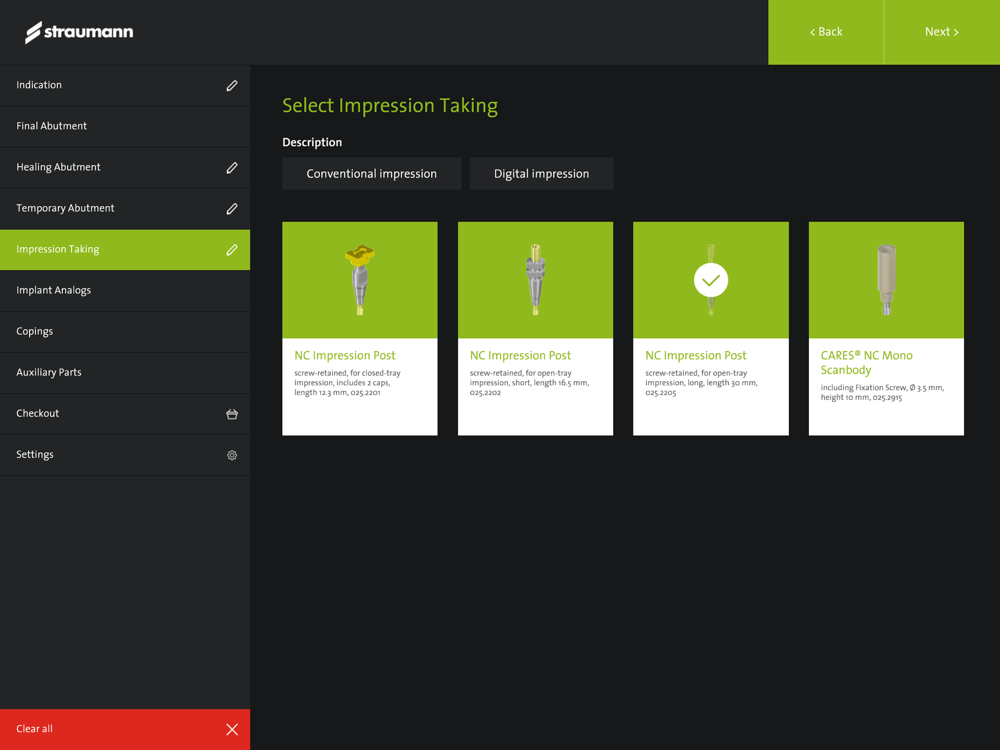1000x750 pixels.
Task: Open the Implant Analogs section
Action: click(125, 291)
